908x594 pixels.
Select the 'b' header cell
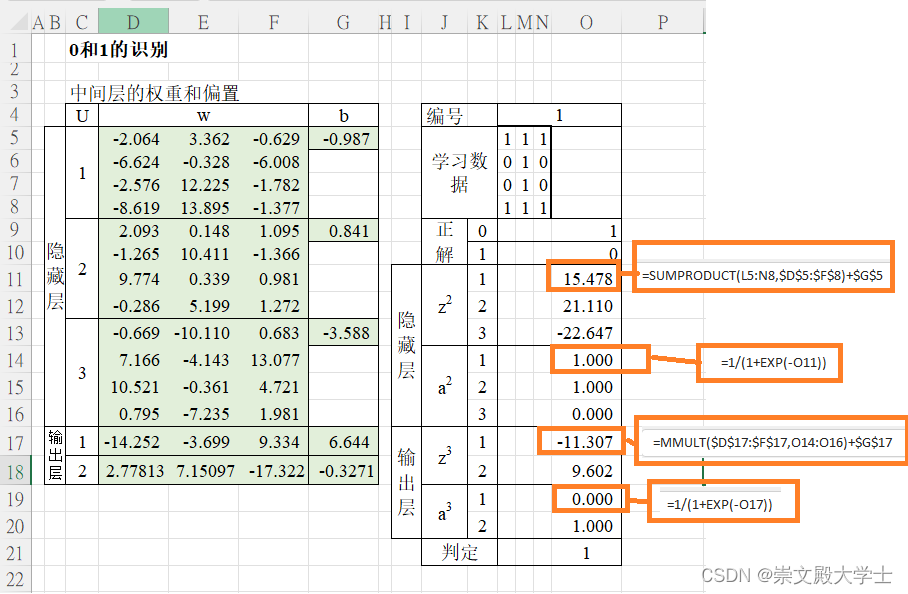343,116
